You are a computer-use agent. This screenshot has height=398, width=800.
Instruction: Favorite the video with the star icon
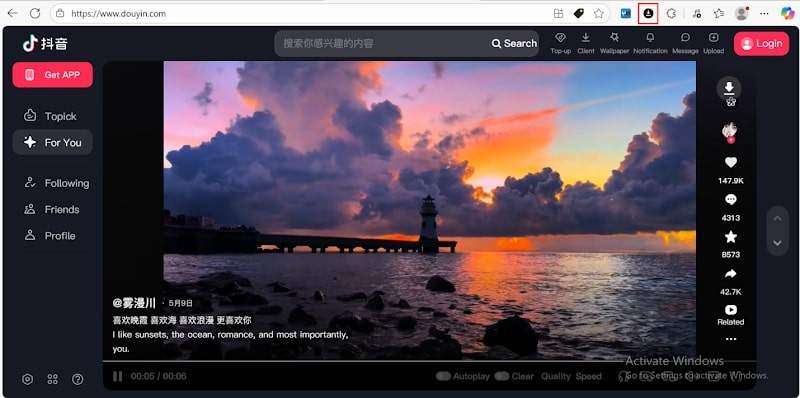[731, 237]
